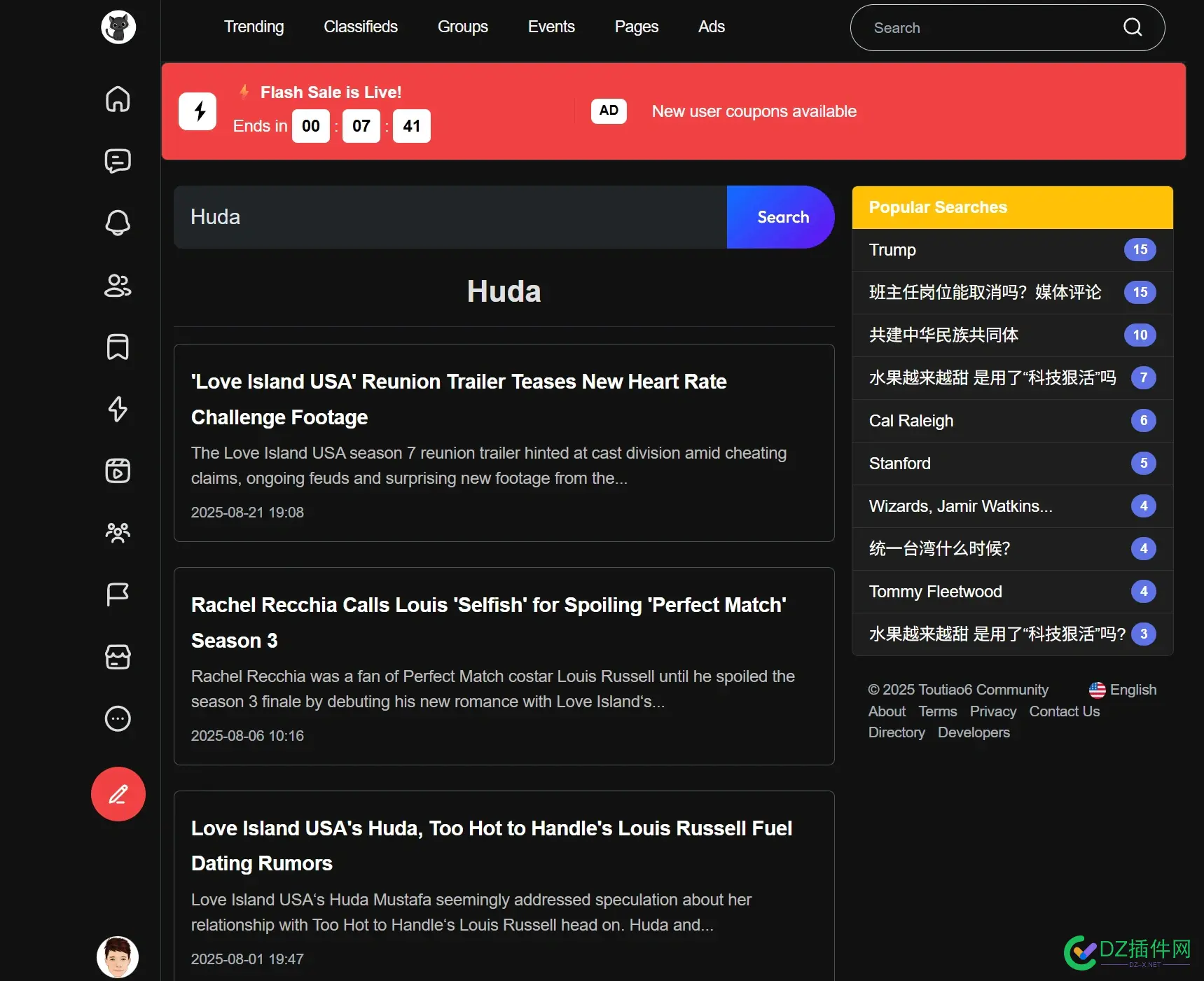Screen dimensions: 1204x981
Task: Open the Messages chat icon
Action: point(118,161)
